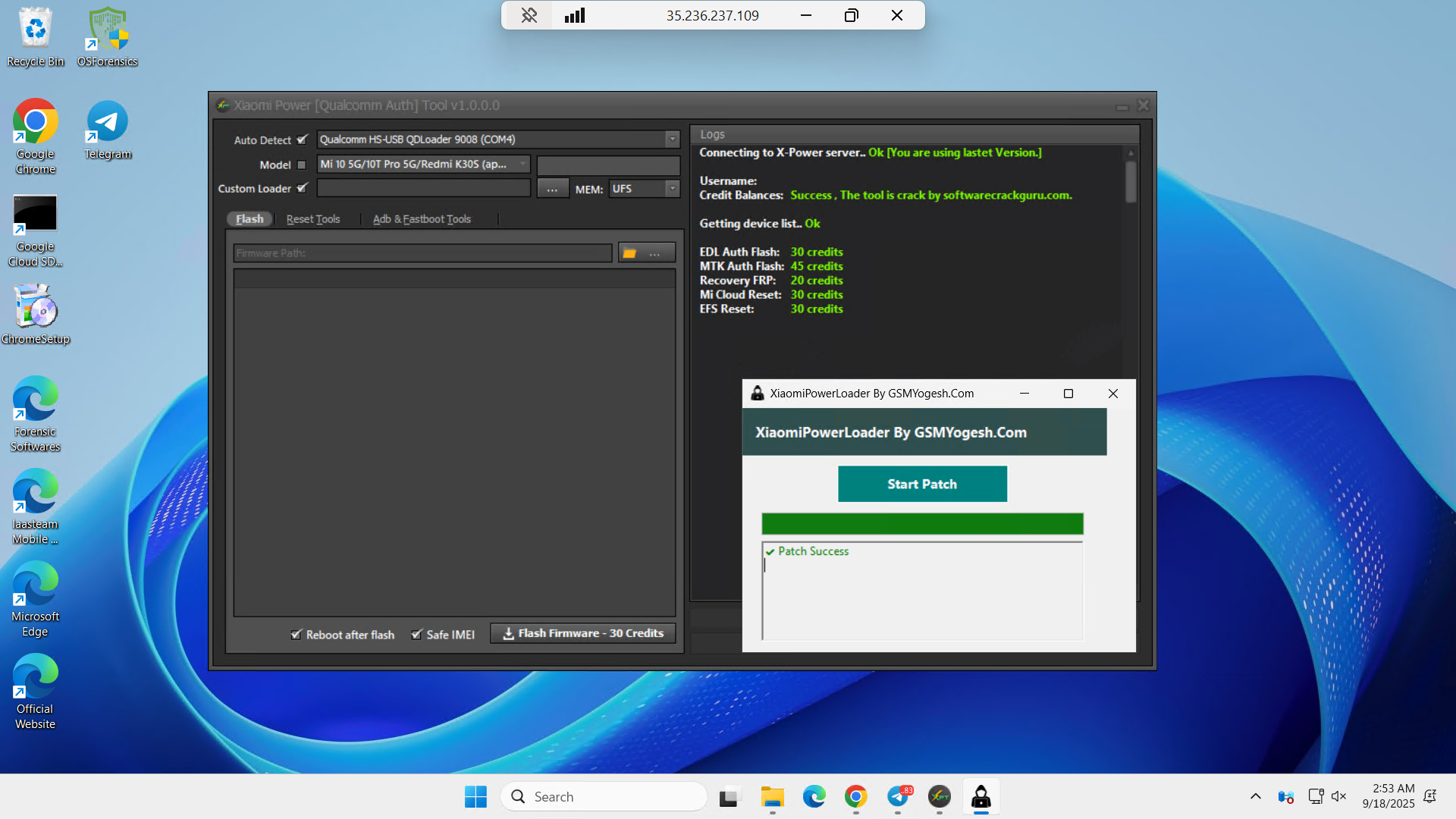This screenshot has width=1456, height=819.
Task: Open the firmware folder browse icon
Action: [629, 253]
